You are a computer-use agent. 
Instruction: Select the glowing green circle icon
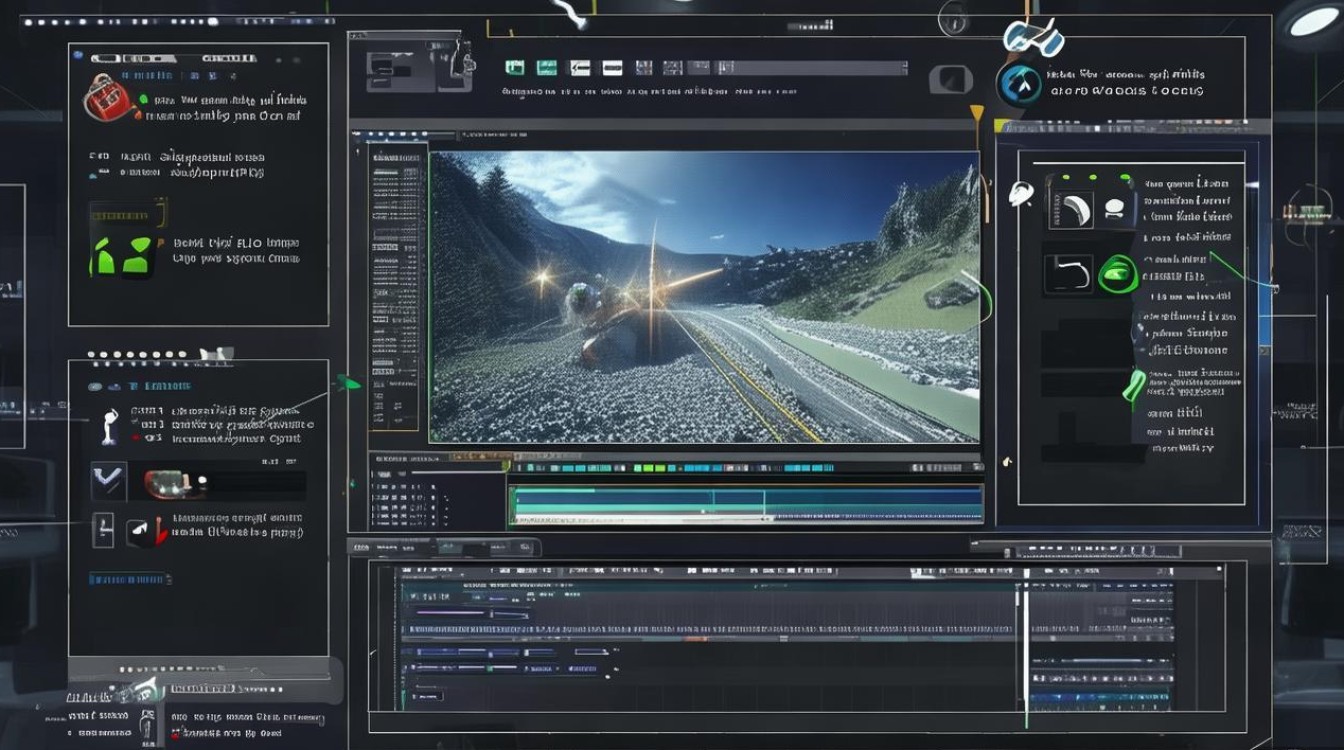(1116, 274)
